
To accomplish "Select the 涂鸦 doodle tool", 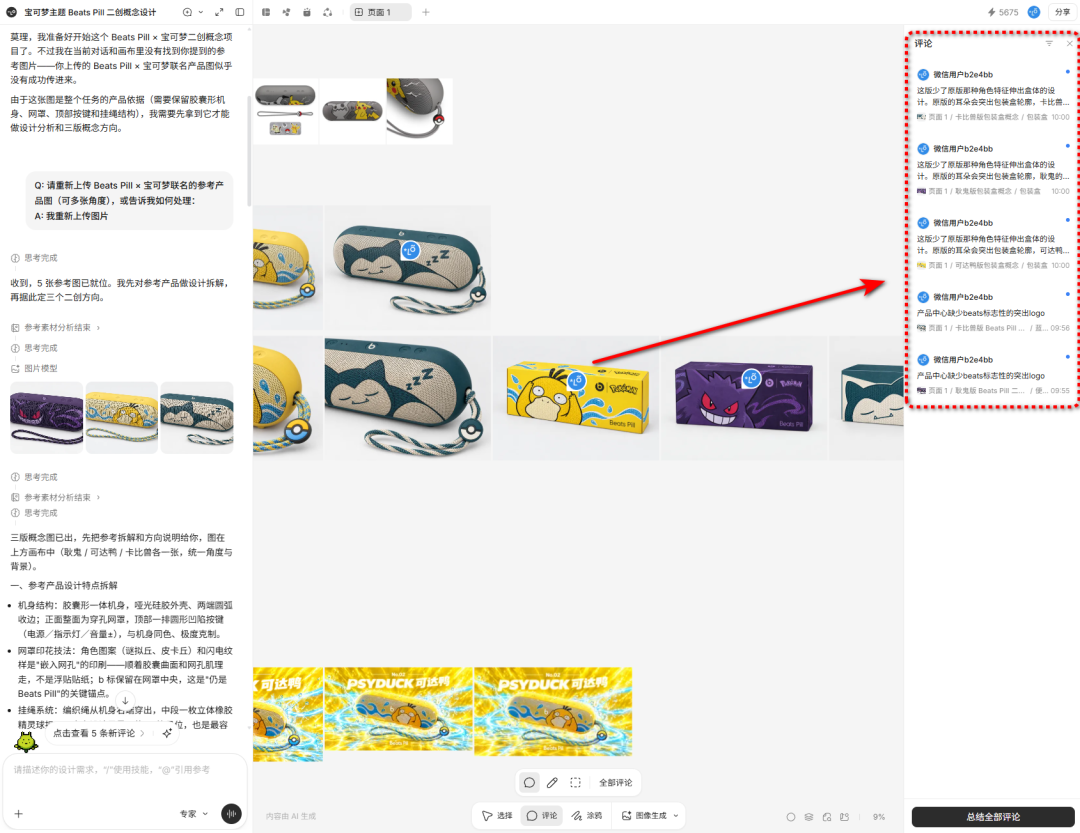I will [x=586, y=815].
